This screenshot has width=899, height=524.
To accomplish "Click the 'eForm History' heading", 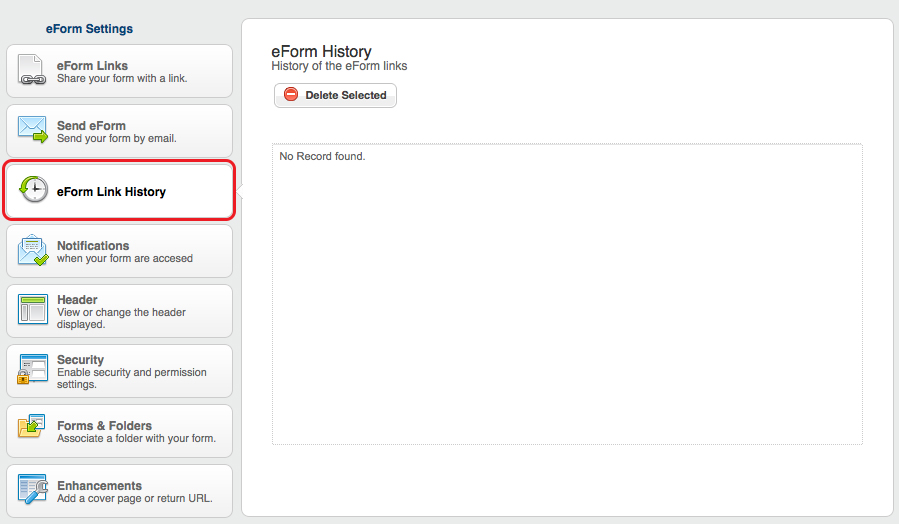I will [321, 52].
